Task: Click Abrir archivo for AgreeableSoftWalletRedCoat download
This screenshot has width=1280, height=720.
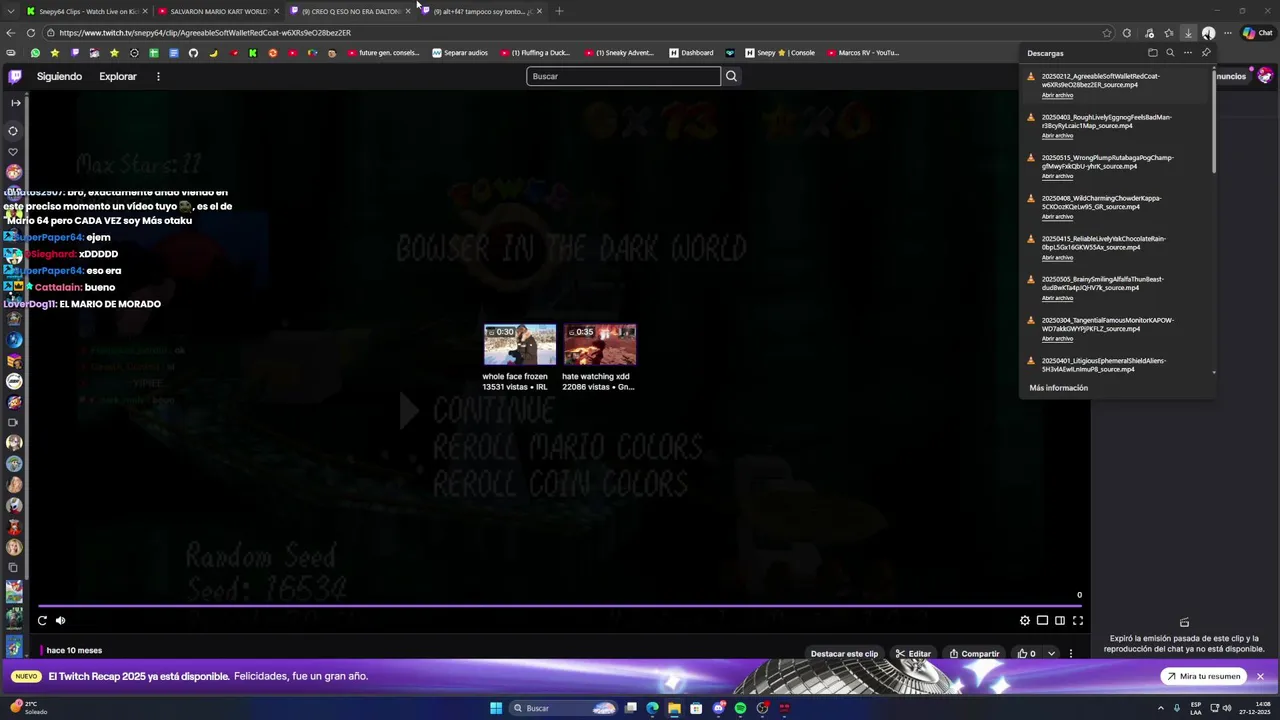Action: pos(1057,95)
